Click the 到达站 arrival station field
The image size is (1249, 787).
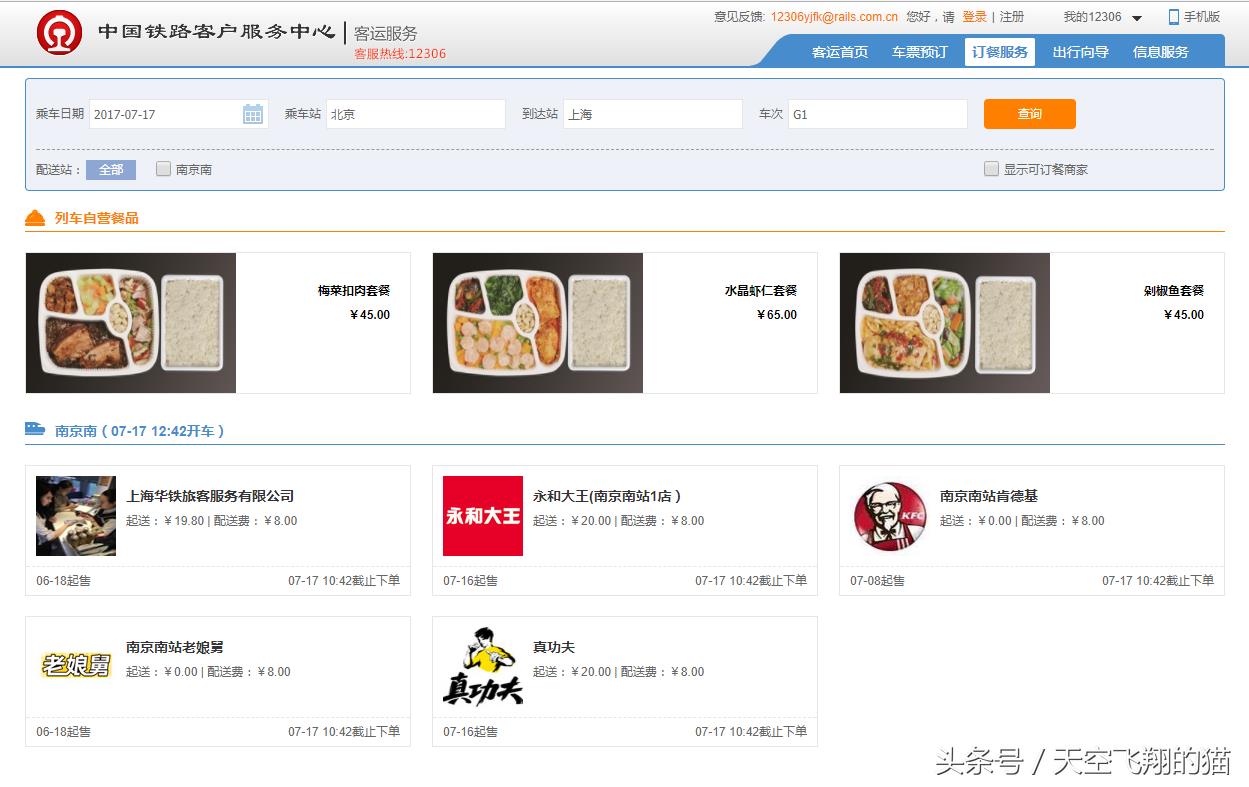[x=652, y=114]
